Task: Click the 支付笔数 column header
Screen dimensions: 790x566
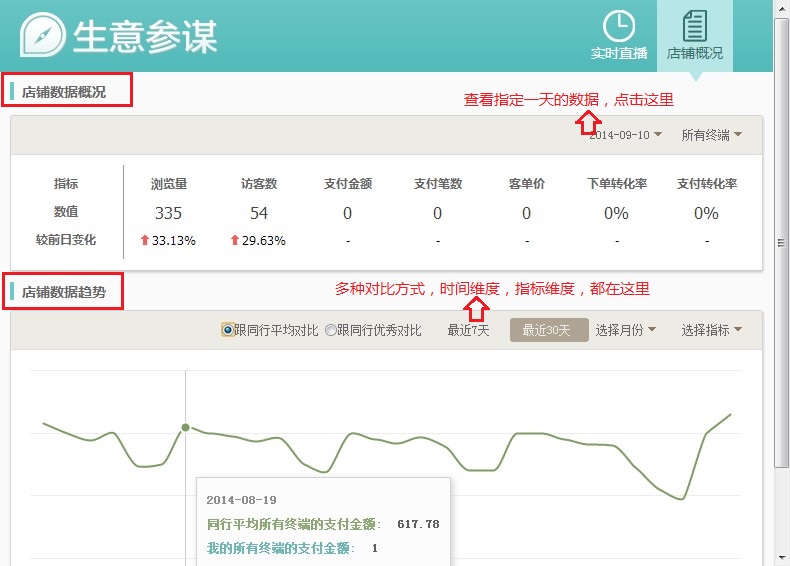Action: [438, 184]
